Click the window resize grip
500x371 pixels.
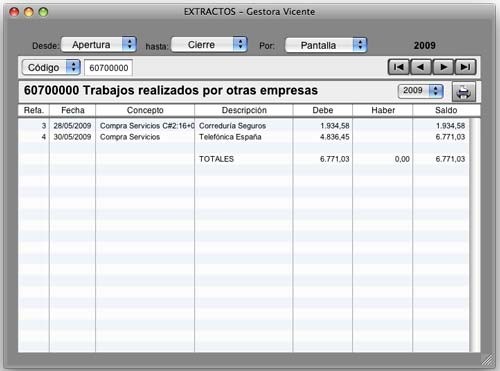(488, 360)
